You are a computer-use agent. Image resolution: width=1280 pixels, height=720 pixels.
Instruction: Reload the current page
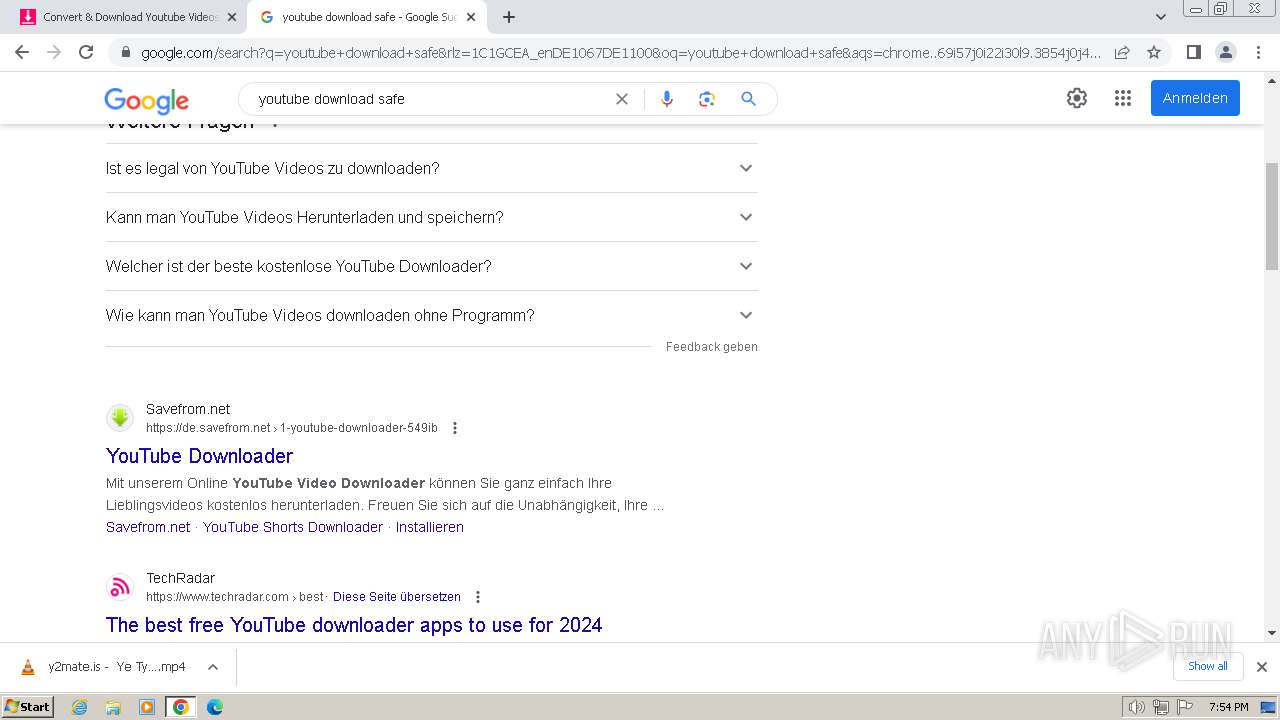pyautogui.click(x=86, y=52)
